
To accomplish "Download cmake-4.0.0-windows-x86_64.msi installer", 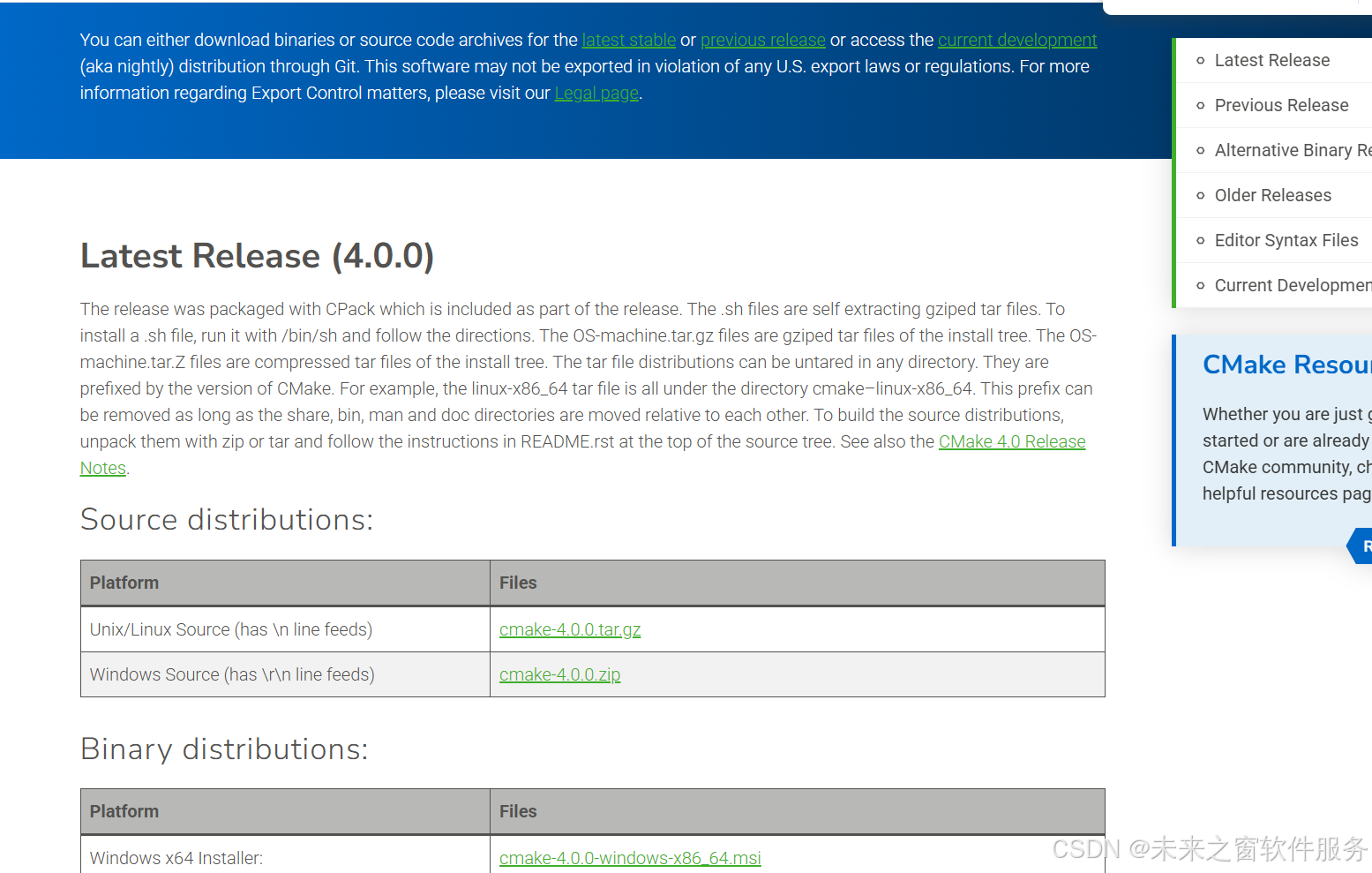I will click(x=630, y=858).
